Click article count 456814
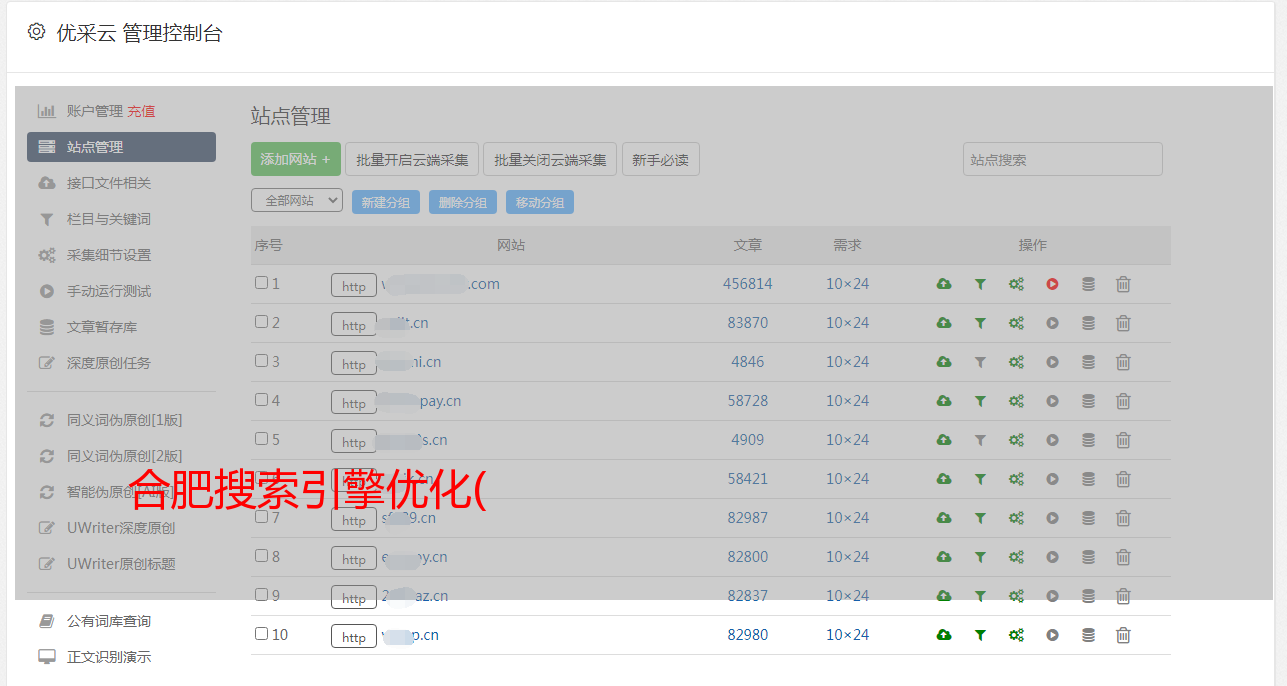 (x=748, y=284)
